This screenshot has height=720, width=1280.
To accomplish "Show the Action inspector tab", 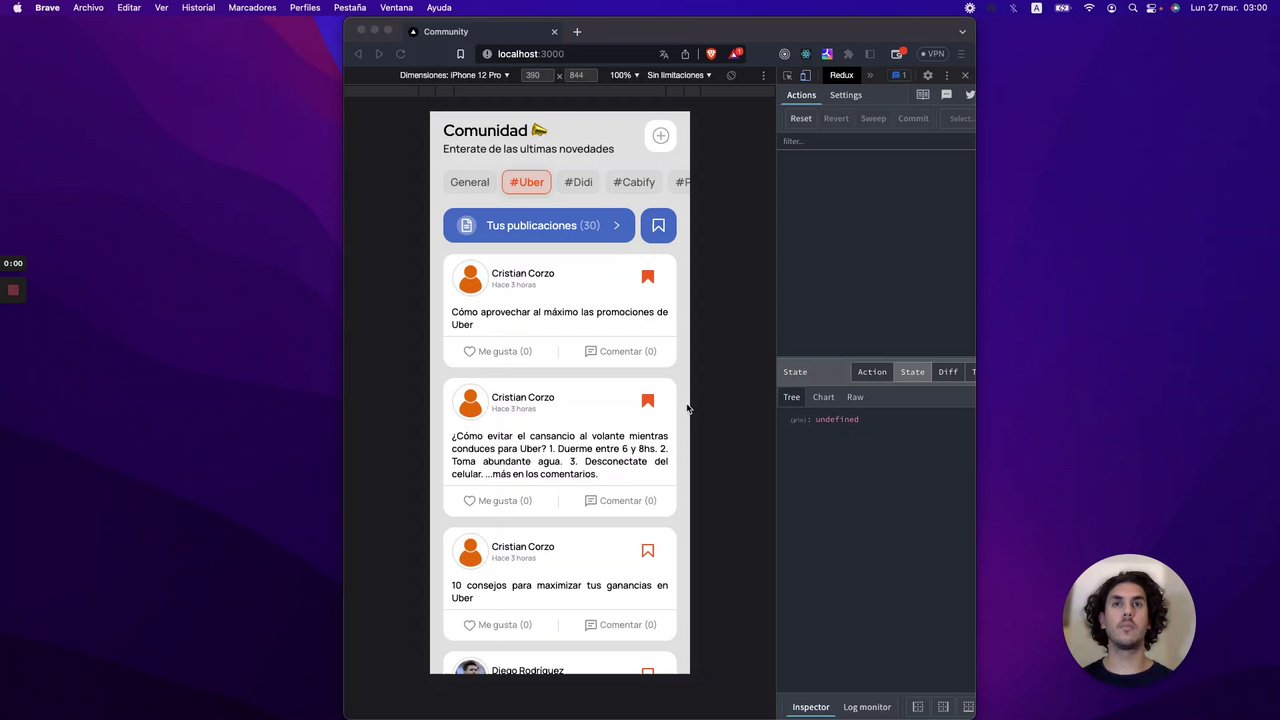I will [872, 372].
